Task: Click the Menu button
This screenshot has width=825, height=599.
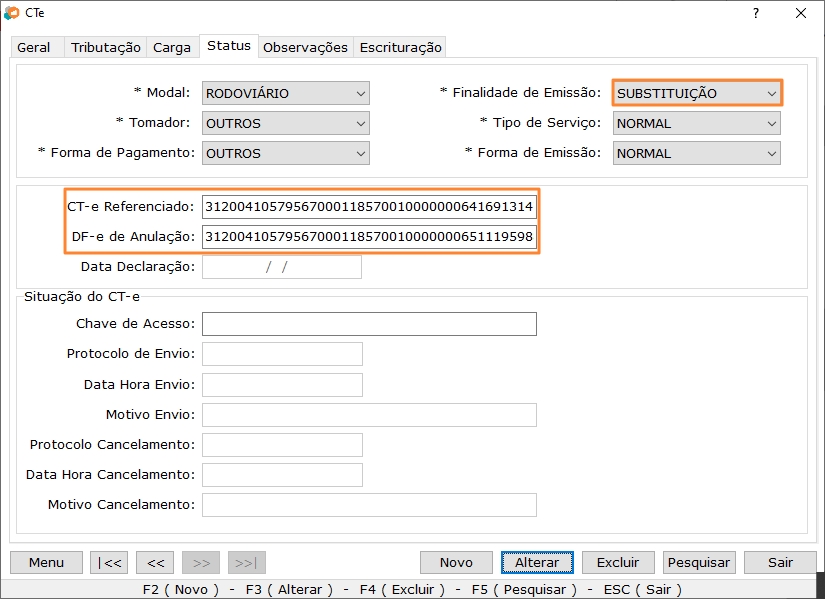Action: pos(46,562)
